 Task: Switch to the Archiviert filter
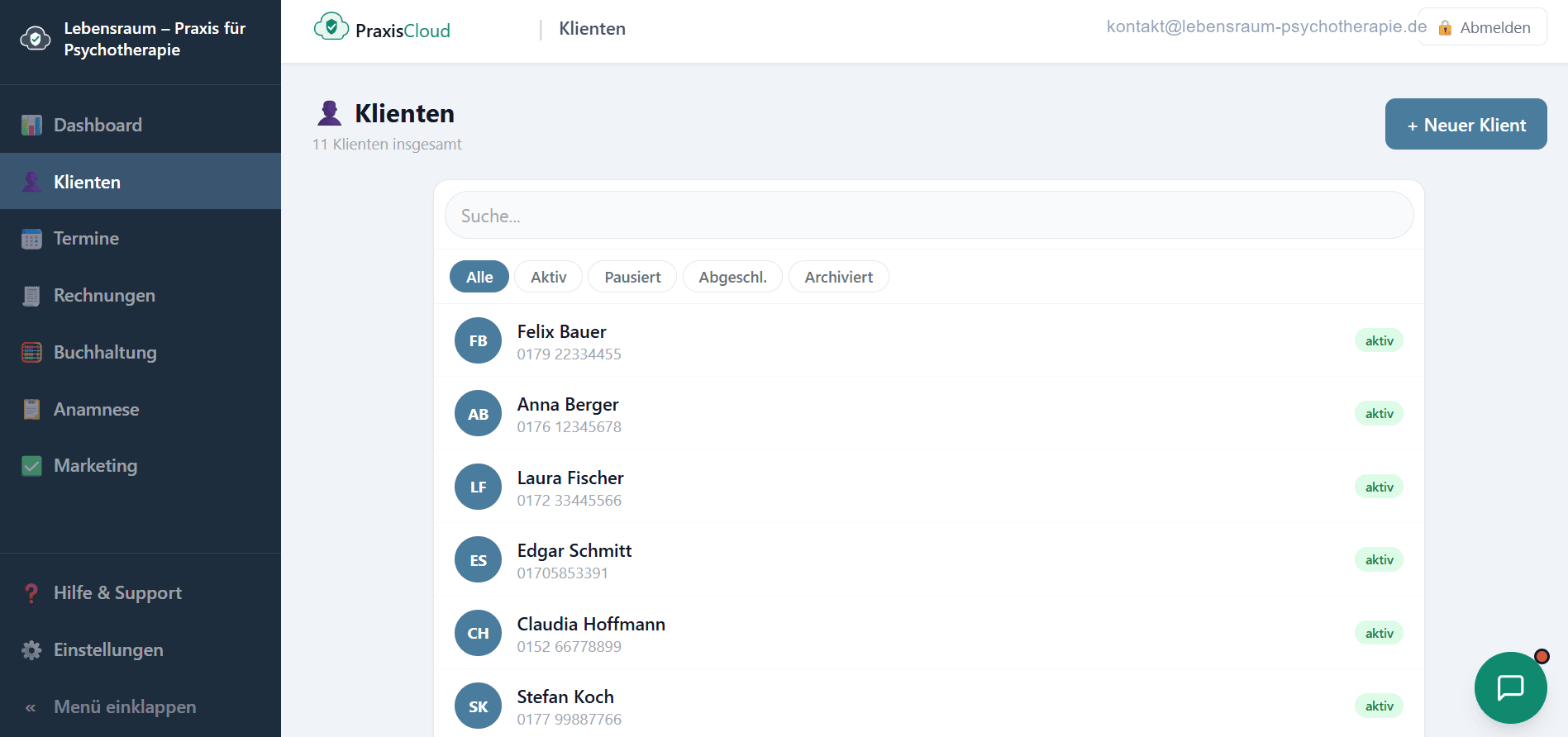838,277
